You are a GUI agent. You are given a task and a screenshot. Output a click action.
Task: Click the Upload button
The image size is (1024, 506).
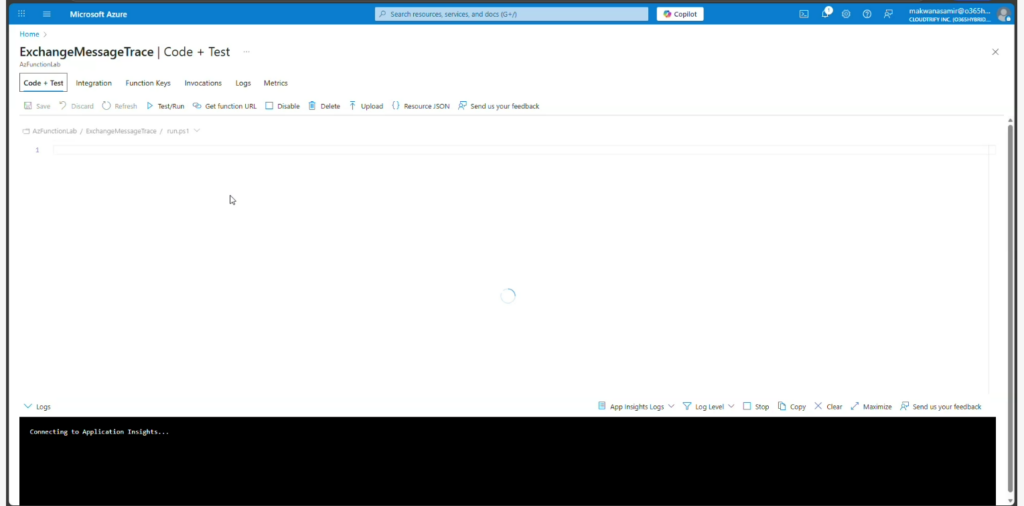click(x=366, y=106)
